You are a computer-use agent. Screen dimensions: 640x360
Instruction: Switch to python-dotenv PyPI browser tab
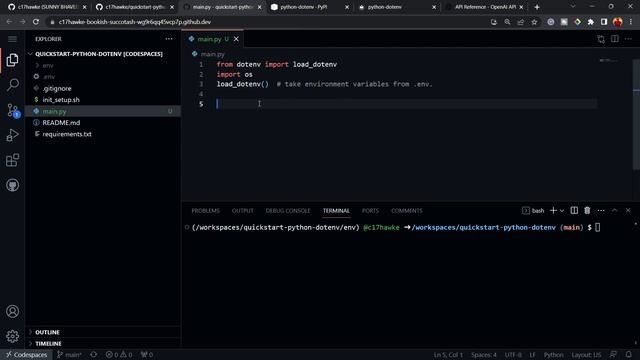309,7
